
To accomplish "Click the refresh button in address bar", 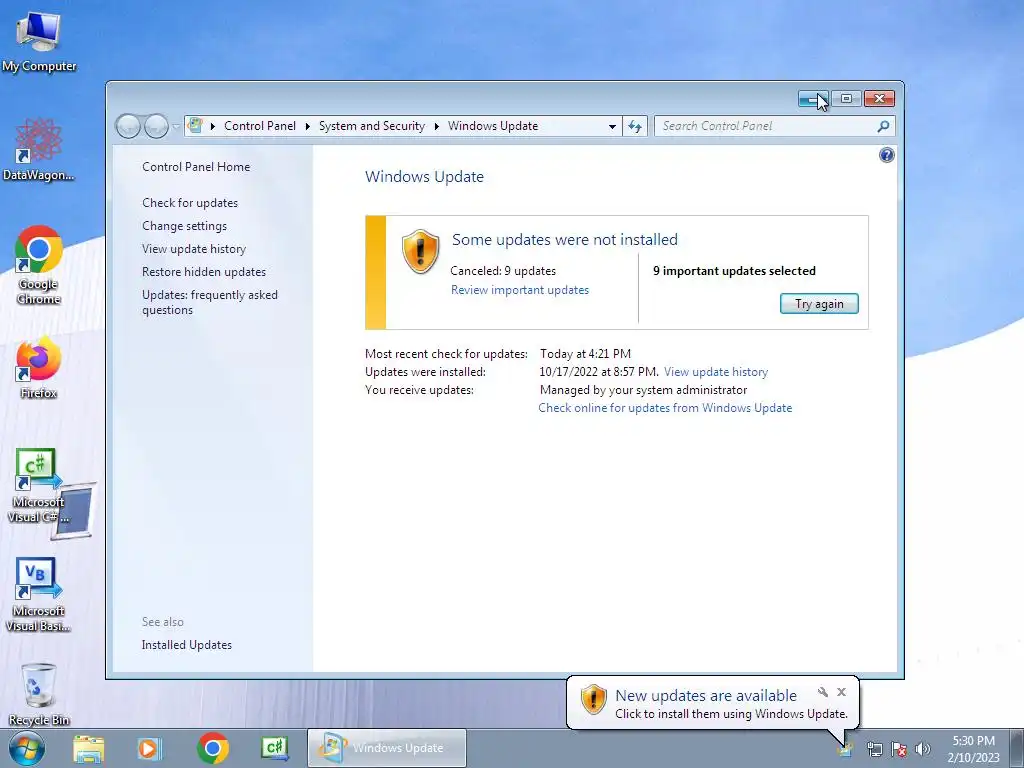I will pos(635,126).
